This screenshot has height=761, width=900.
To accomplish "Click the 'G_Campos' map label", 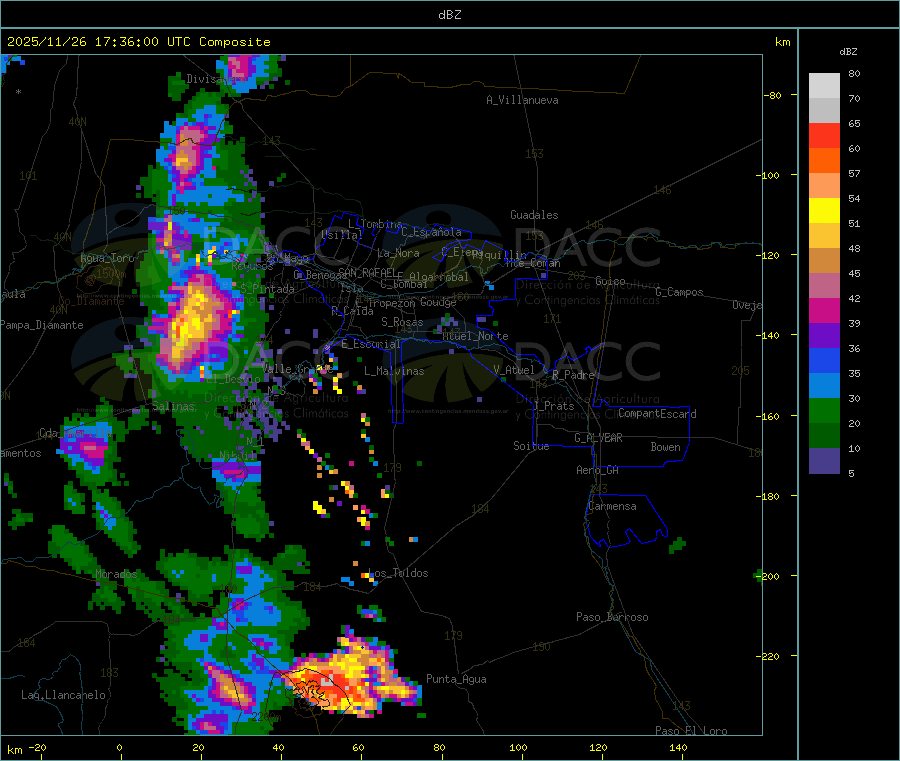I will (680, 292).
